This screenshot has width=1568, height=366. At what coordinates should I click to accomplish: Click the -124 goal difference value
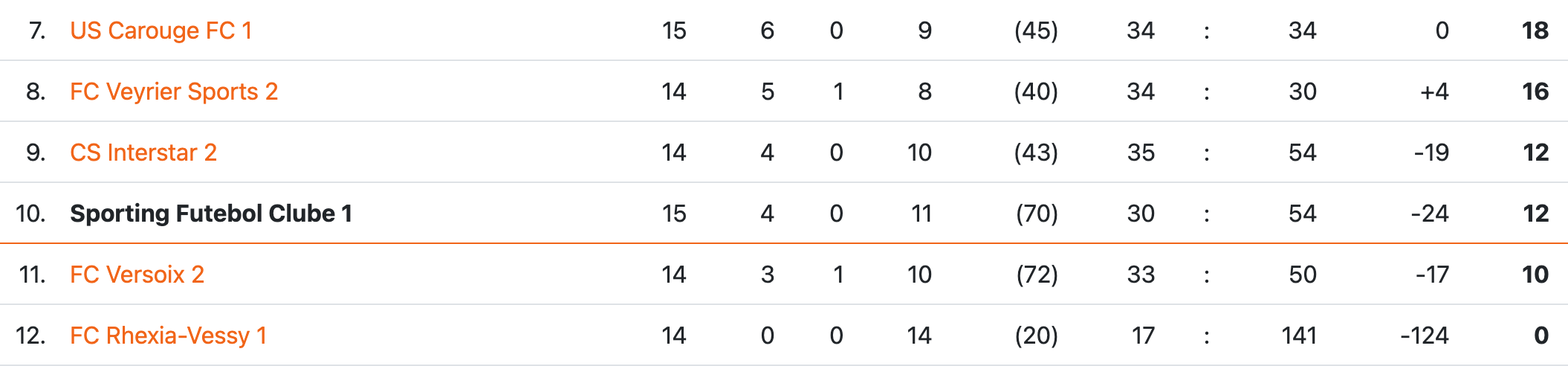tap(1424, 335)
